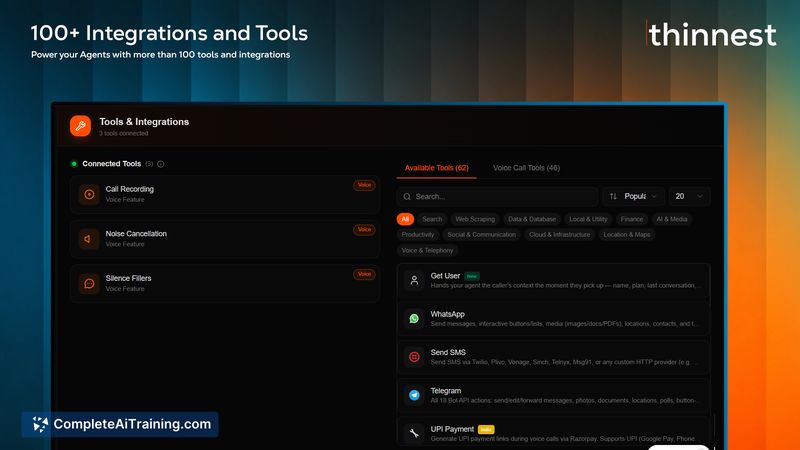The width and height of the screenshot is (800, 450).
Task: Open the WhatsApp tool title
Action: pyautogui.click(x=447, y=314)
